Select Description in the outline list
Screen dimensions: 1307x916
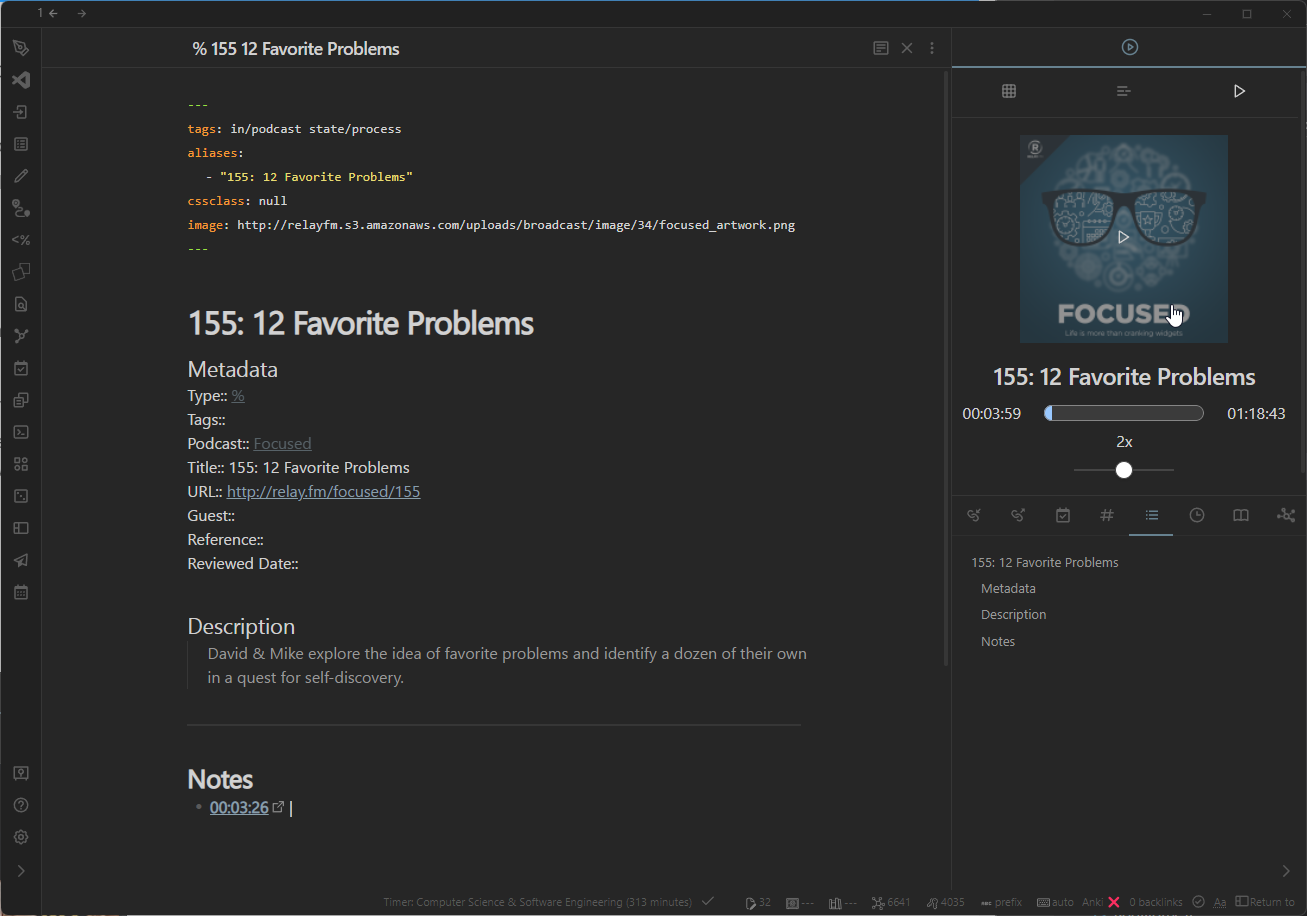point(1013,615)
